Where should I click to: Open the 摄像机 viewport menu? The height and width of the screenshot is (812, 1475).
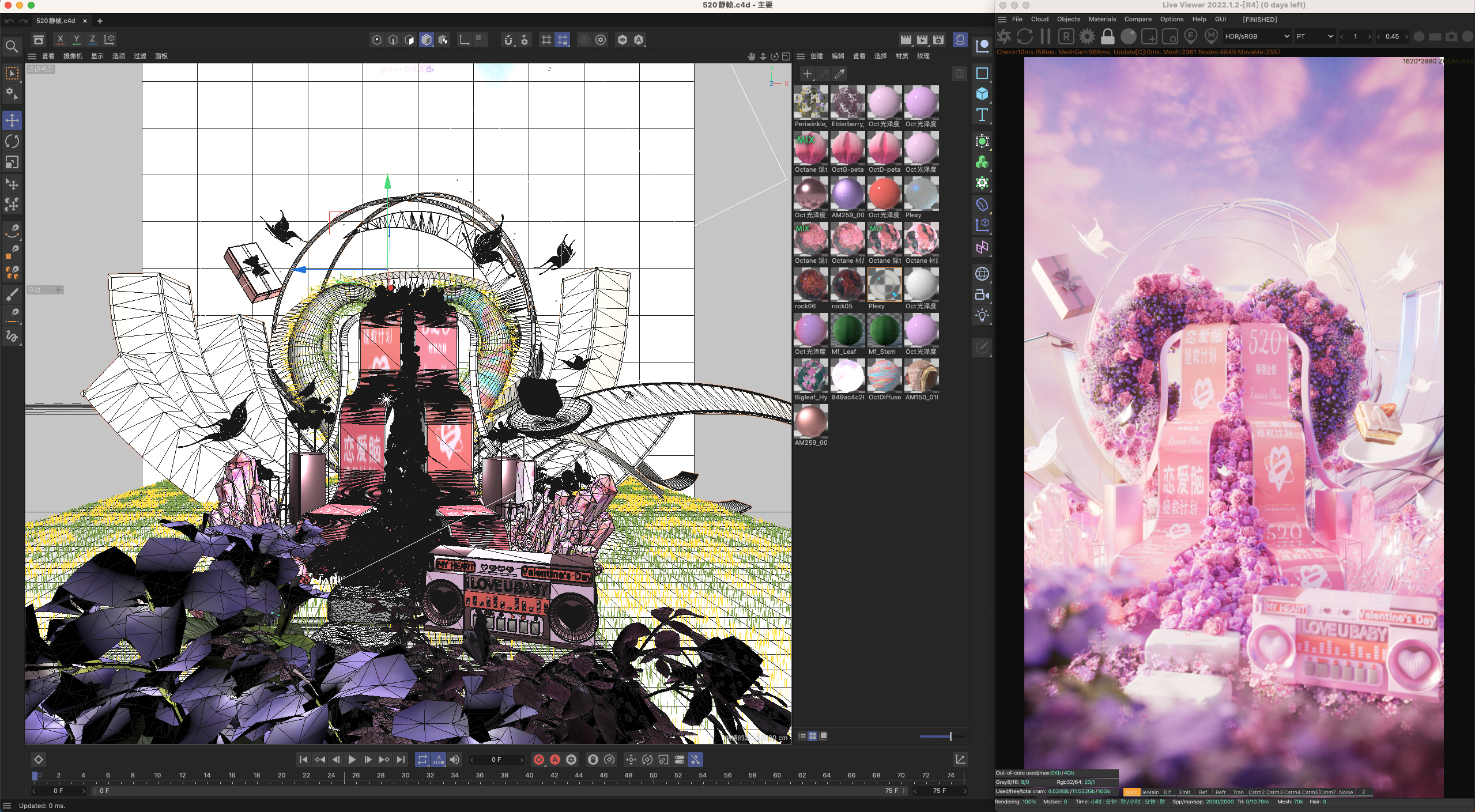click(x=73, y=56)
